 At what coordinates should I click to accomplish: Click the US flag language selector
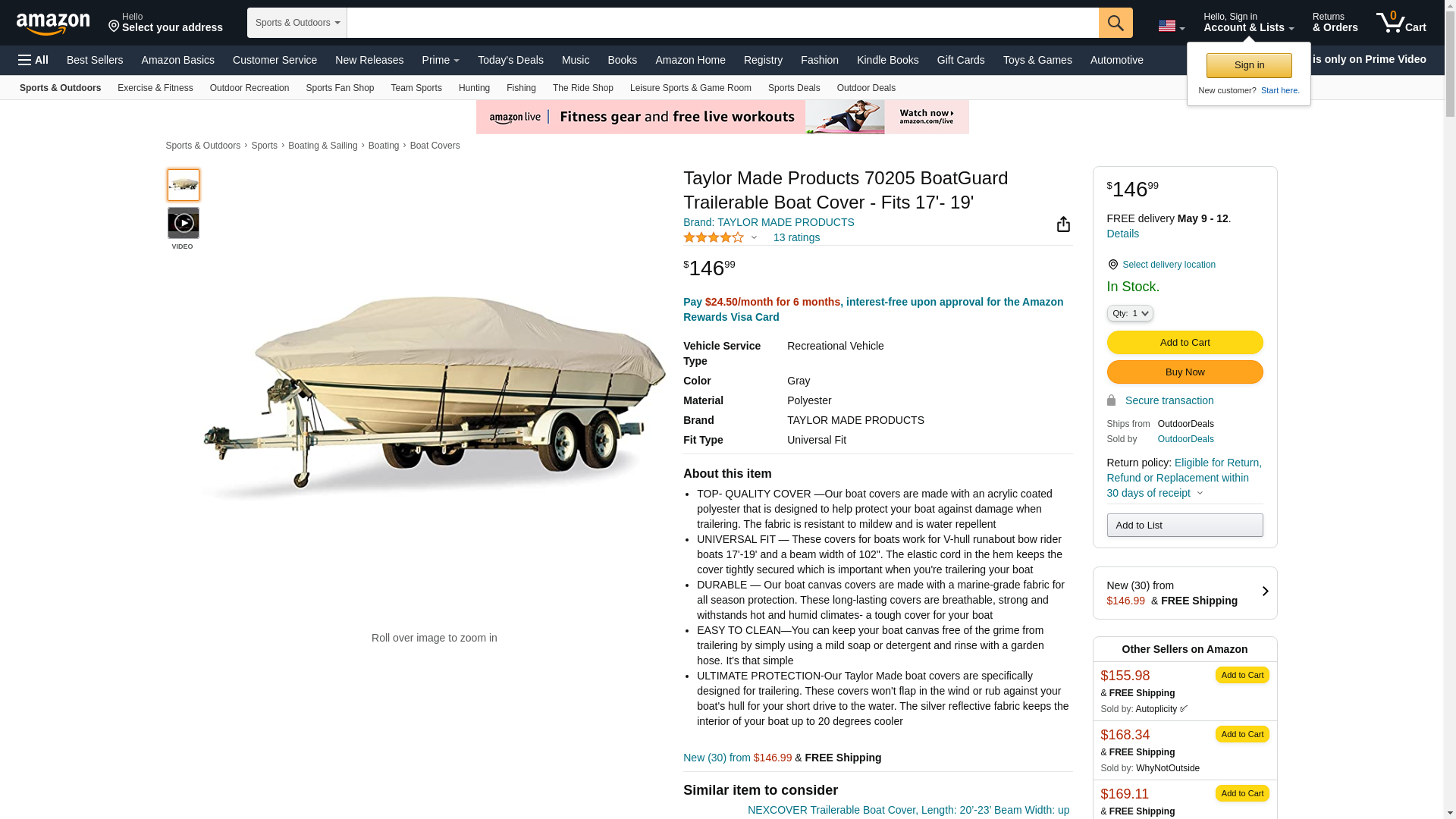[x=1171, y=26]
